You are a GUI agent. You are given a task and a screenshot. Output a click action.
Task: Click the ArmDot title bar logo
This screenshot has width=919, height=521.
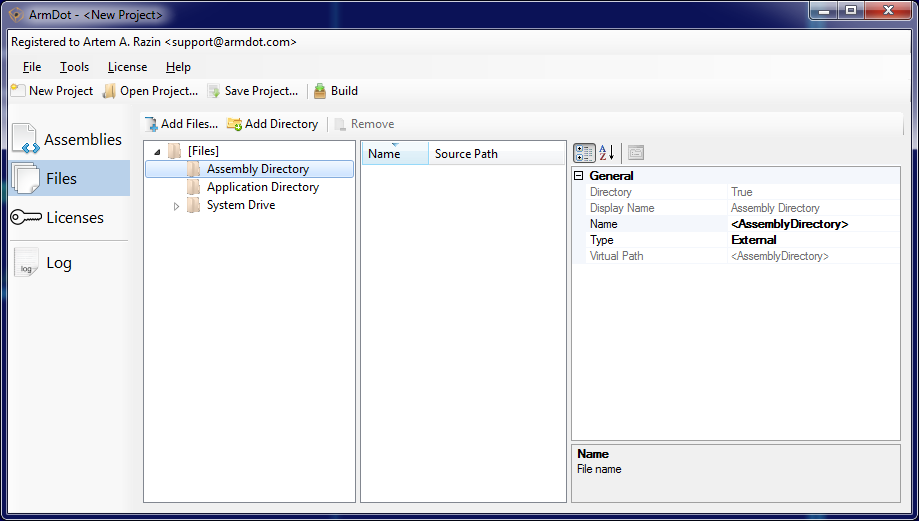[16, 15]
